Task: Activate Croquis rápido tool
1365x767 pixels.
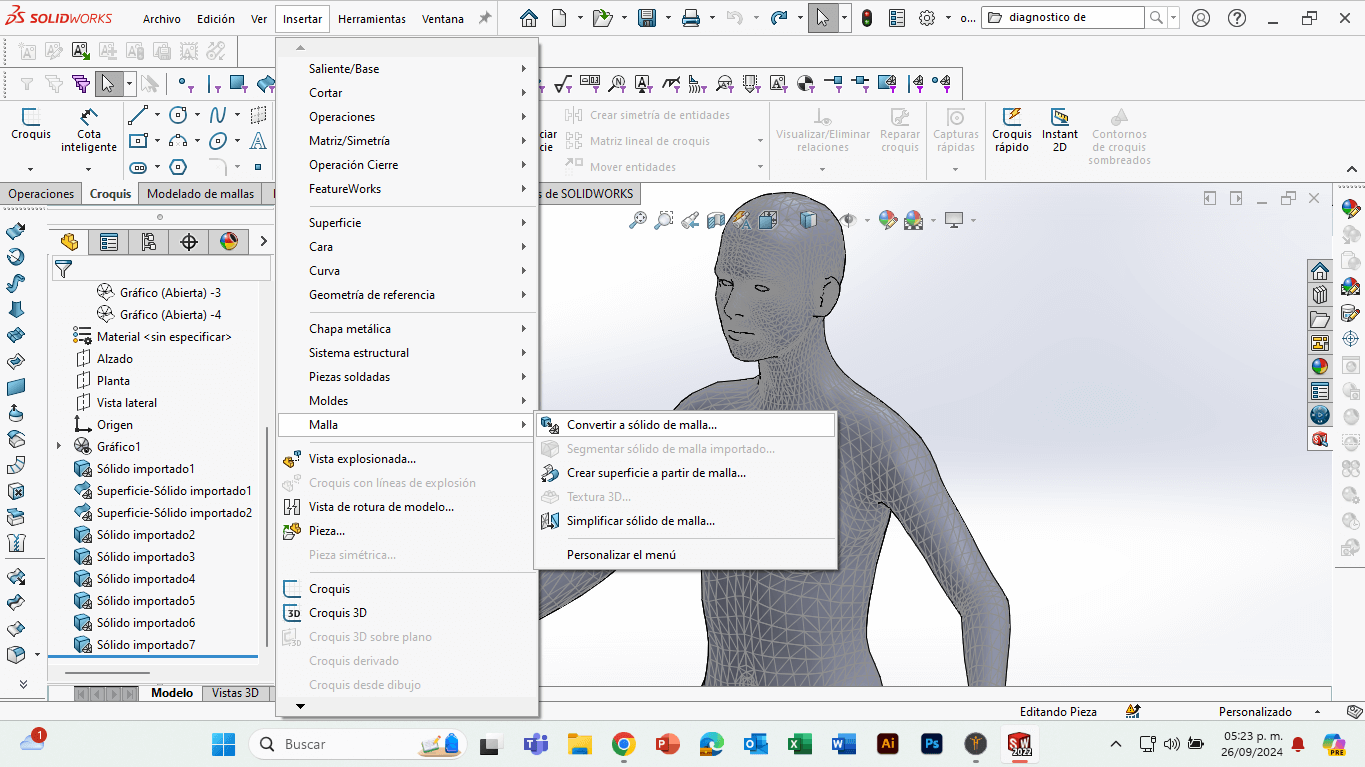Action: coord(1012,130)
